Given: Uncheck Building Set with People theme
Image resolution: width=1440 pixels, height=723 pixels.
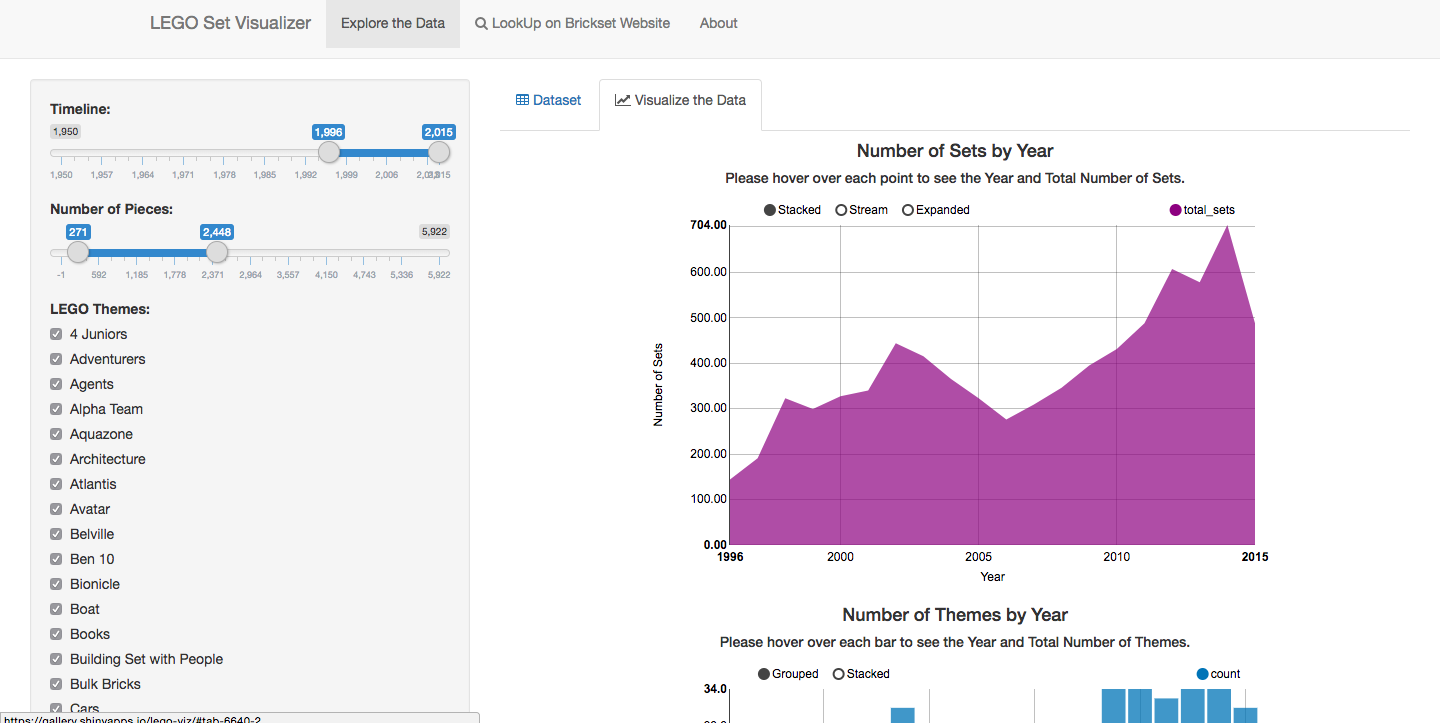Looking at the screenshot, I should [56, 659].
